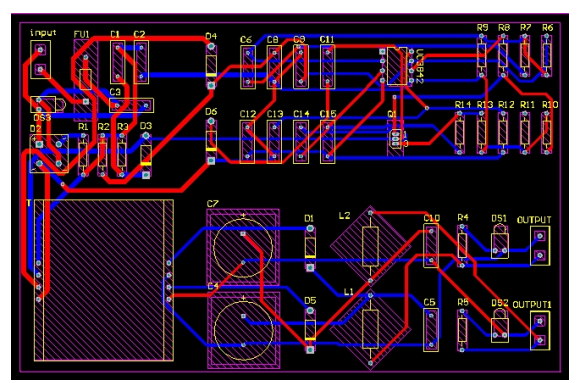
Task: Select the C4 electrolytic capacitor footprint
Action: (243, 331)
